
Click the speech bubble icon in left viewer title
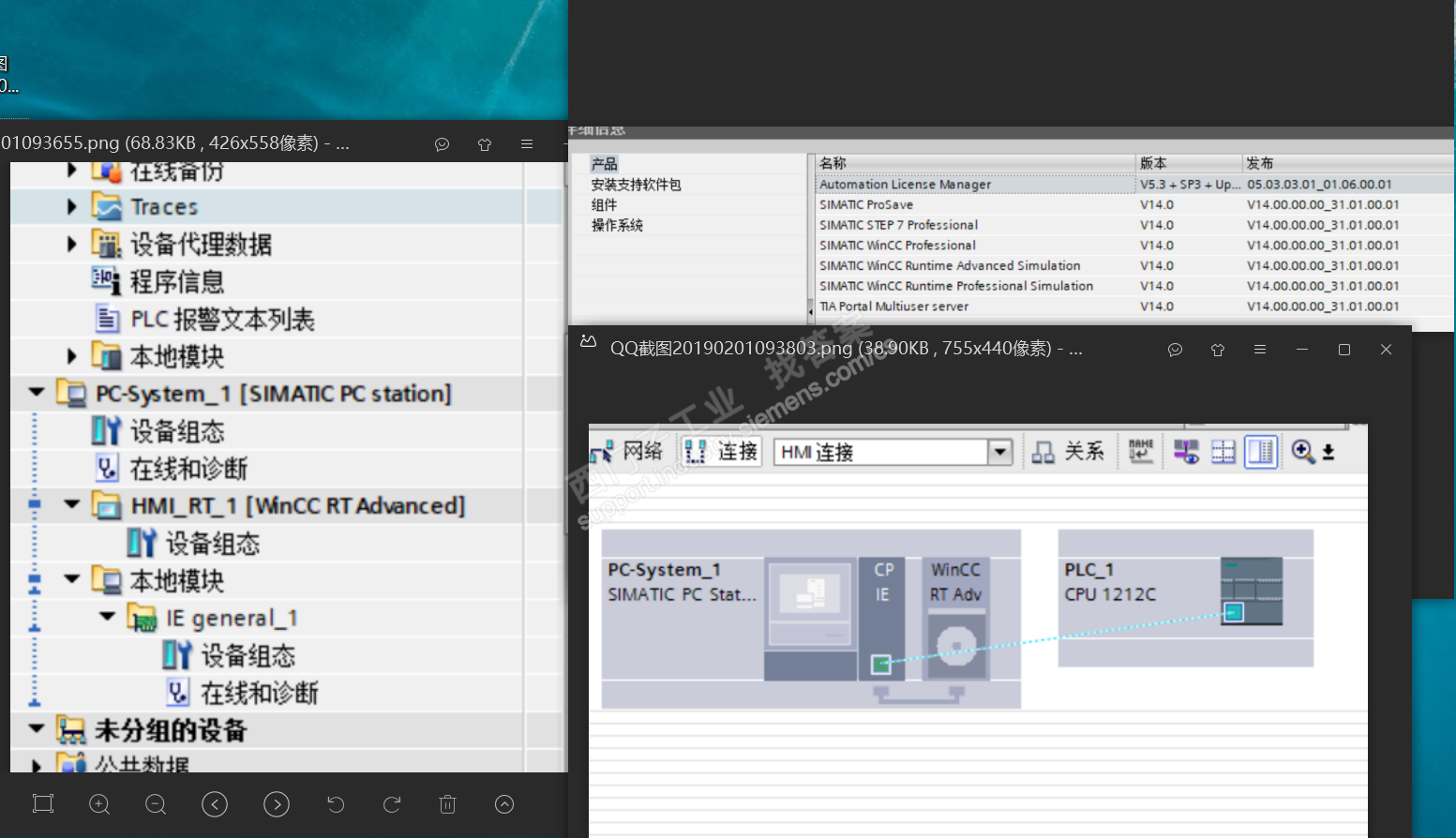(x=443, y=144)
